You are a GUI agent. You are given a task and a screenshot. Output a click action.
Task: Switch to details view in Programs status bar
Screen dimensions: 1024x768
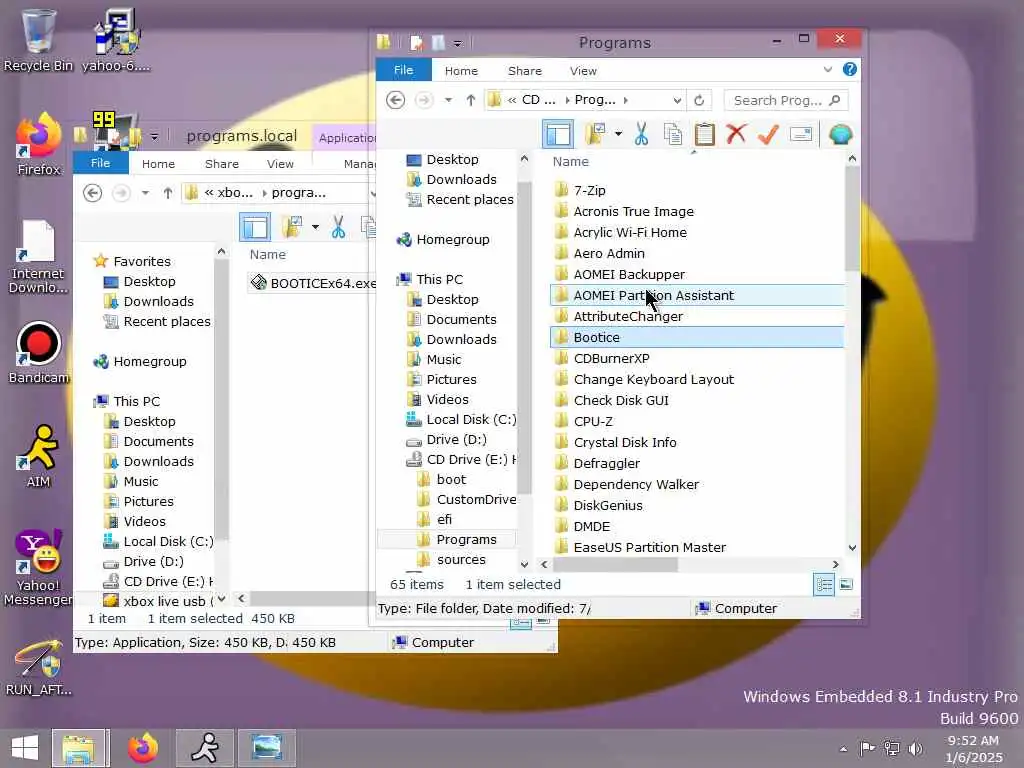pyautogui.click(x=824, y=584)
